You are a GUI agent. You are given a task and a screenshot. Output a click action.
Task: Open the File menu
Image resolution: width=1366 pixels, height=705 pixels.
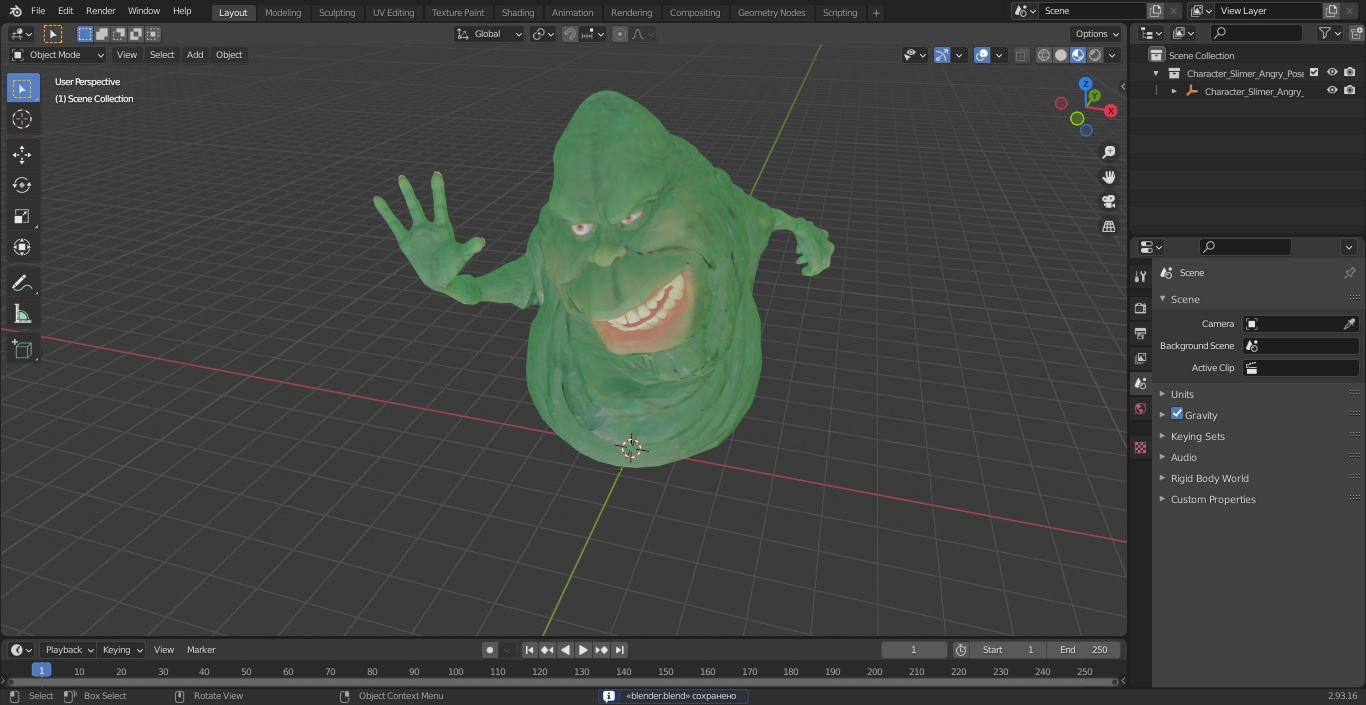[x=38, y=11]
